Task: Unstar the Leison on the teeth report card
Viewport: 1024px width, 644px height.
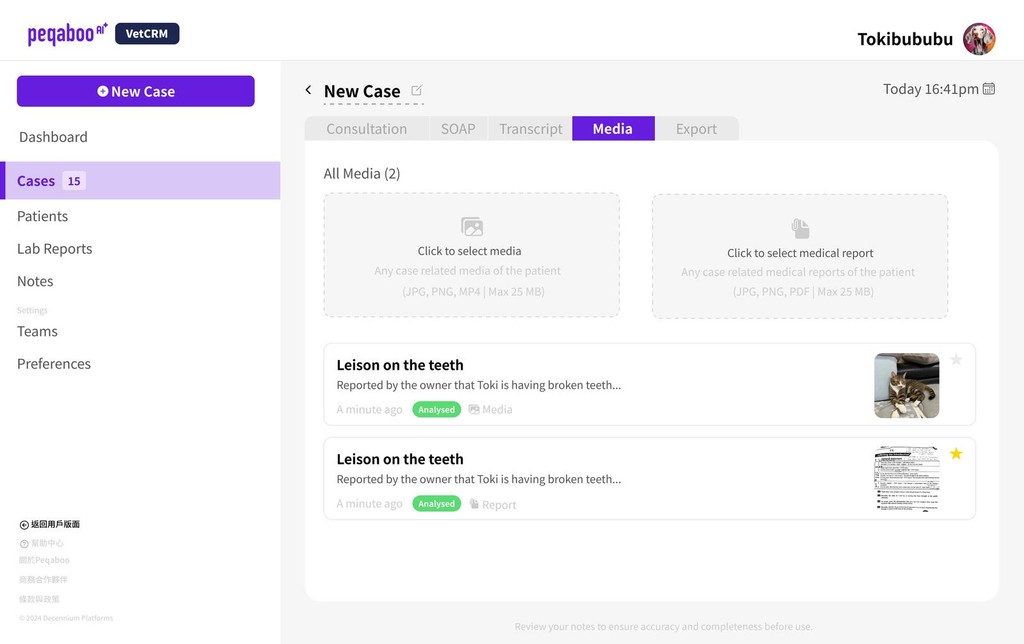Action: point(956,453)
